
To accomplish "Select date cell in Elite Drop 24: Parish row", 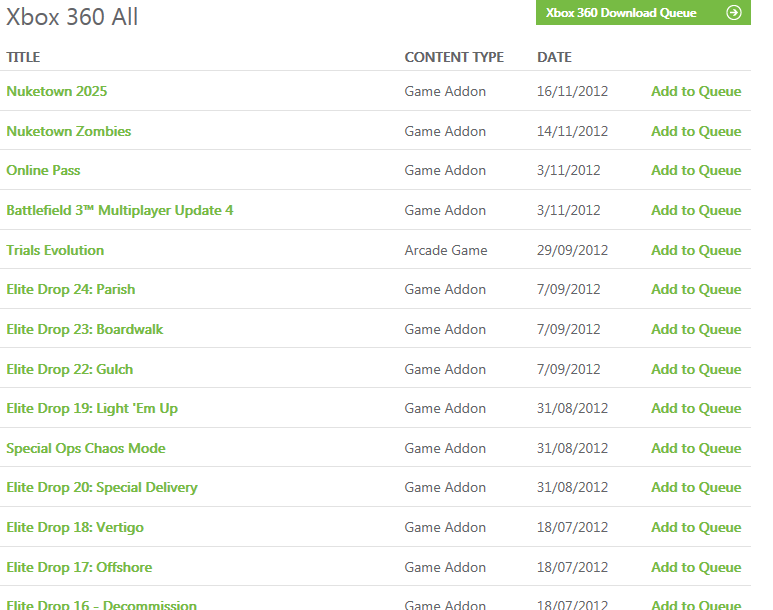I will [568, 289].
